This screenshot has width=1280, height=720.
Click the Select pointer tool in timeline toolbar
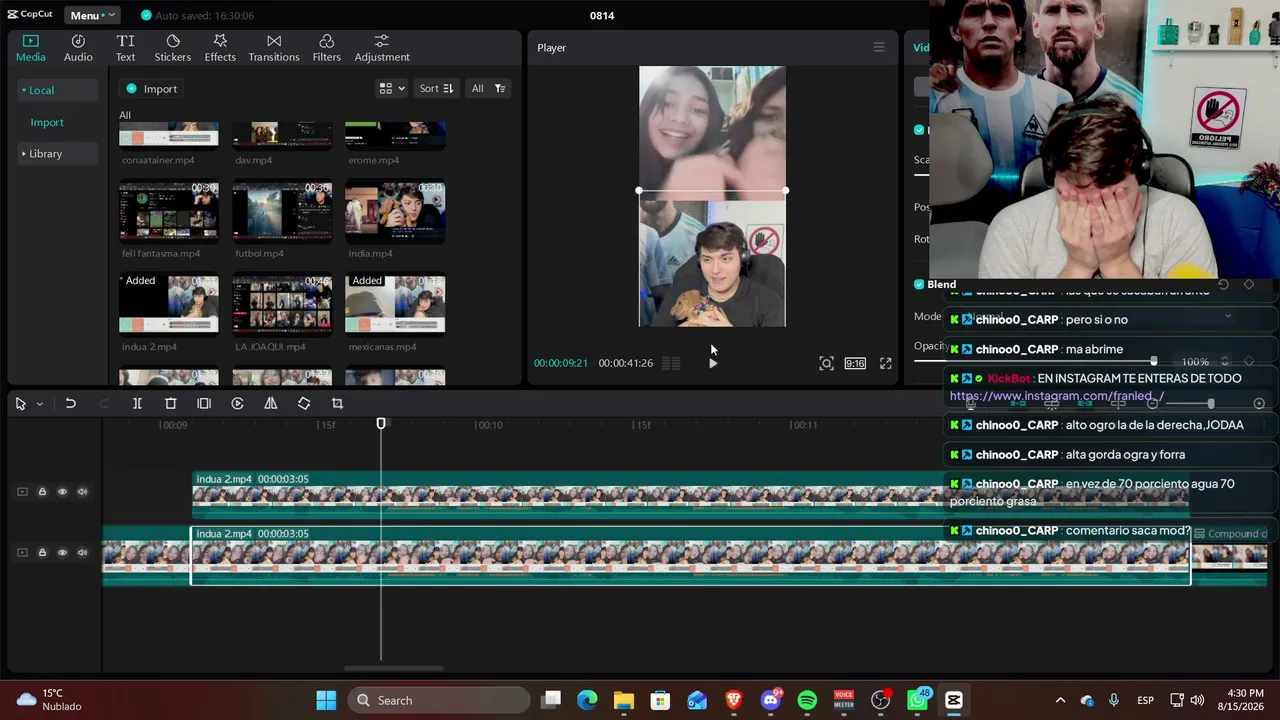(20, 403)
